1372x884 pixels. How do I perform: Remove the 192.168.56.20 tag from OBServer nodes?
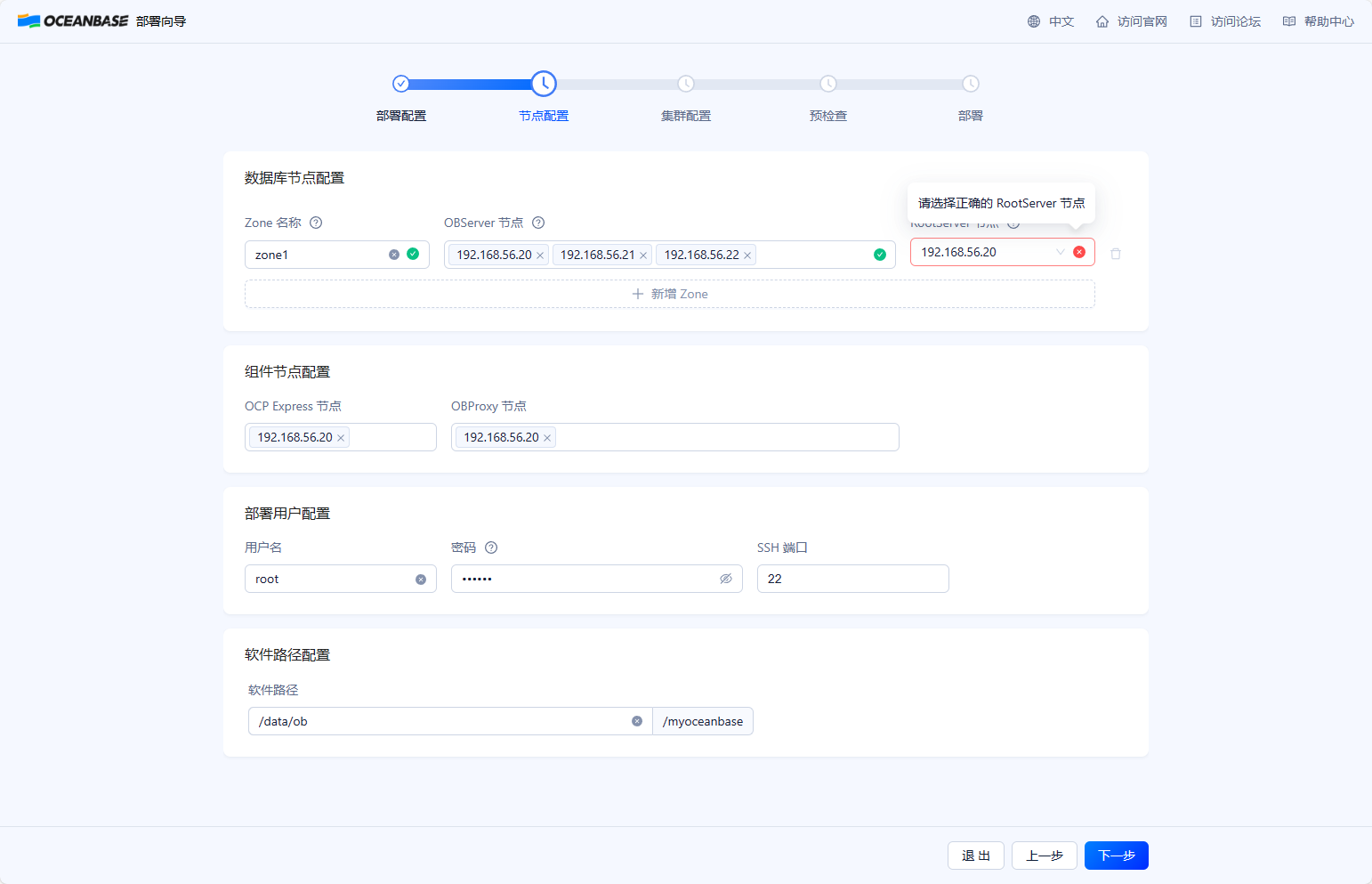pos(540,255)
